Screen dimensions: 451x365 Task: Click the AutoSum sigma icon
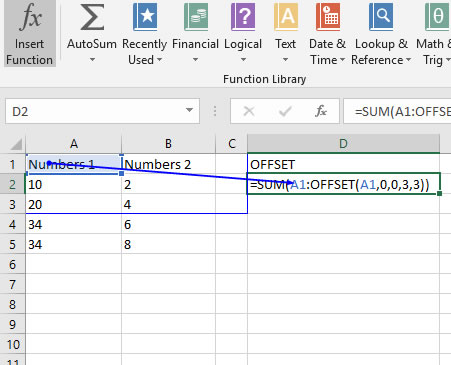coord(92,18)
